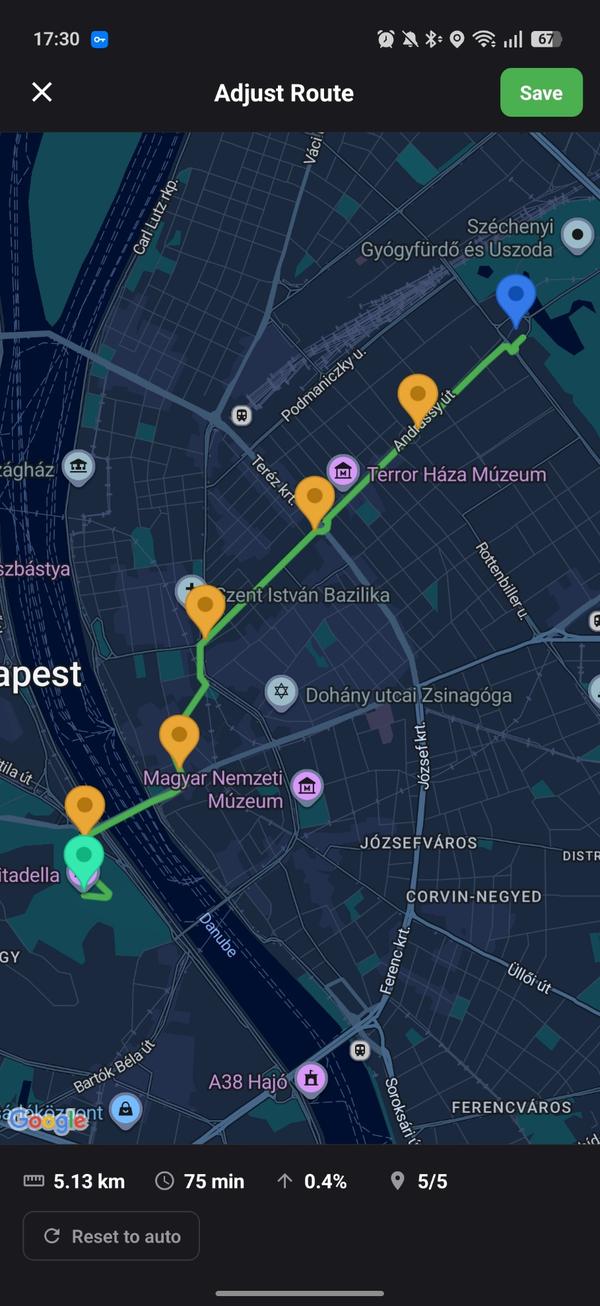Screen dimensions: 600x1306
Task: Tap orange waypoint by the Danube bridge
Action: tap(85, 810)
